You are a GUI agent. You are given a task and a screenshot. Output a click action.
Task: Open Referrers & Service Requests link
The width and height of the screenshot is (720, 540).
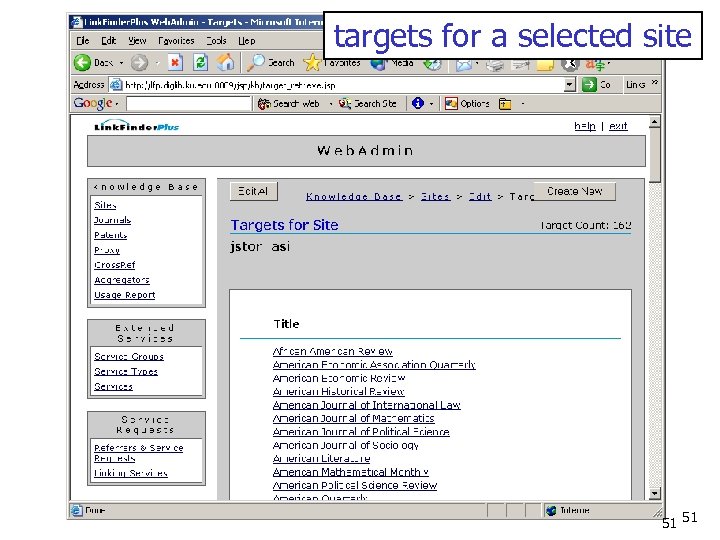(139, 453)
